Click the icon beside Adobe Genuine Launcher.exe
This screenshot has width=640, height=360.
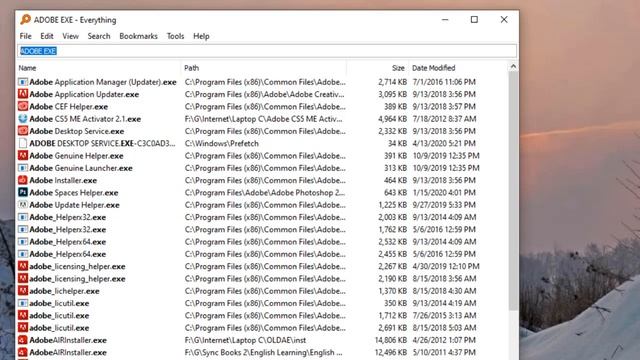(23, 168)
